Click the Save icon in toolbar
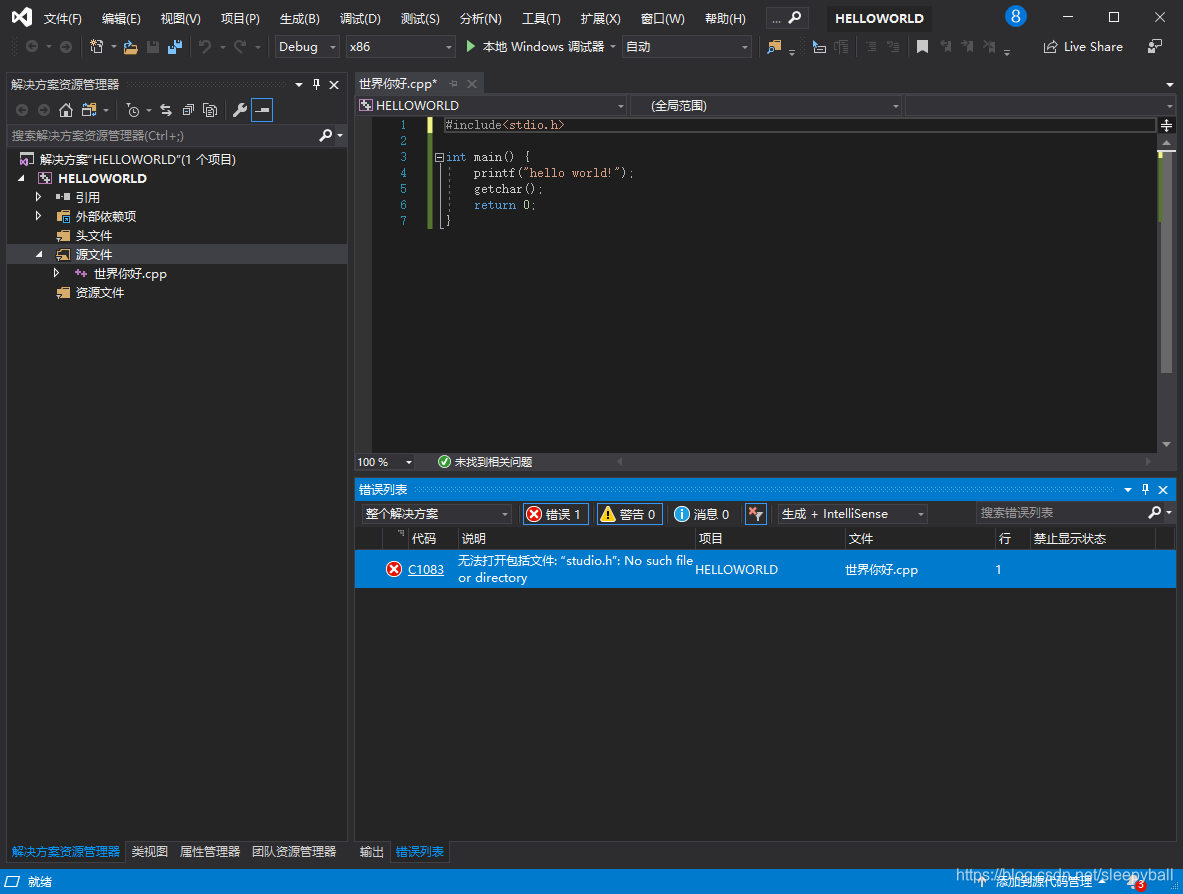The height and width of the screenshot is (894, 1183). 152,47
